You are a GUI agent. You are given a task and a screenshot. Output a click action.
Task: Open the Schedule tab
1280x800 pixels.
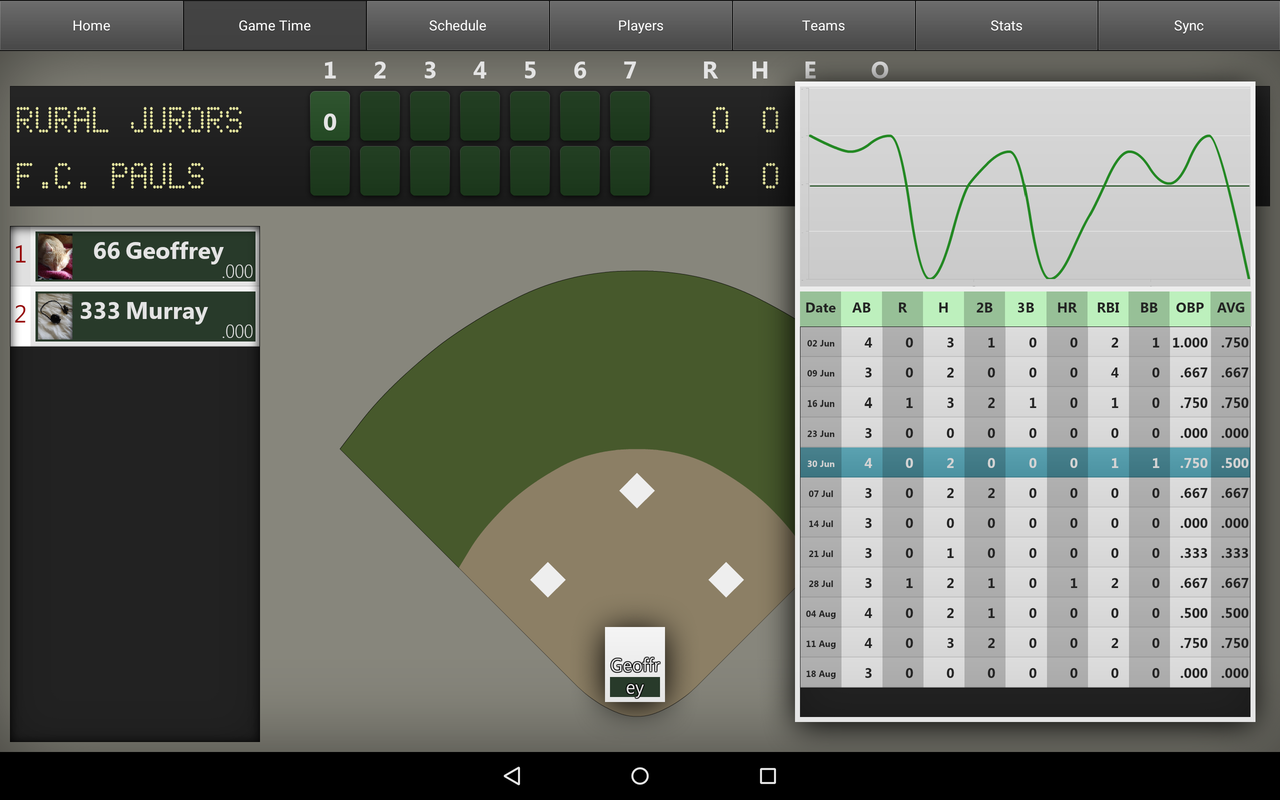pos(457,25)
